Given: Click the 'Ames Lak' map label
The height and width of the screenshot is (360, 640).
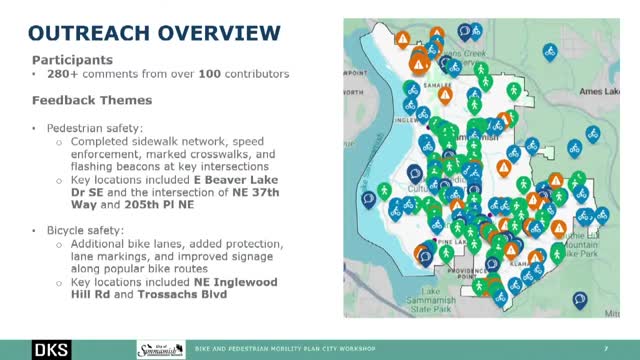Looking at the screenshot, I should pyautogui.click(x=599, y=91).
